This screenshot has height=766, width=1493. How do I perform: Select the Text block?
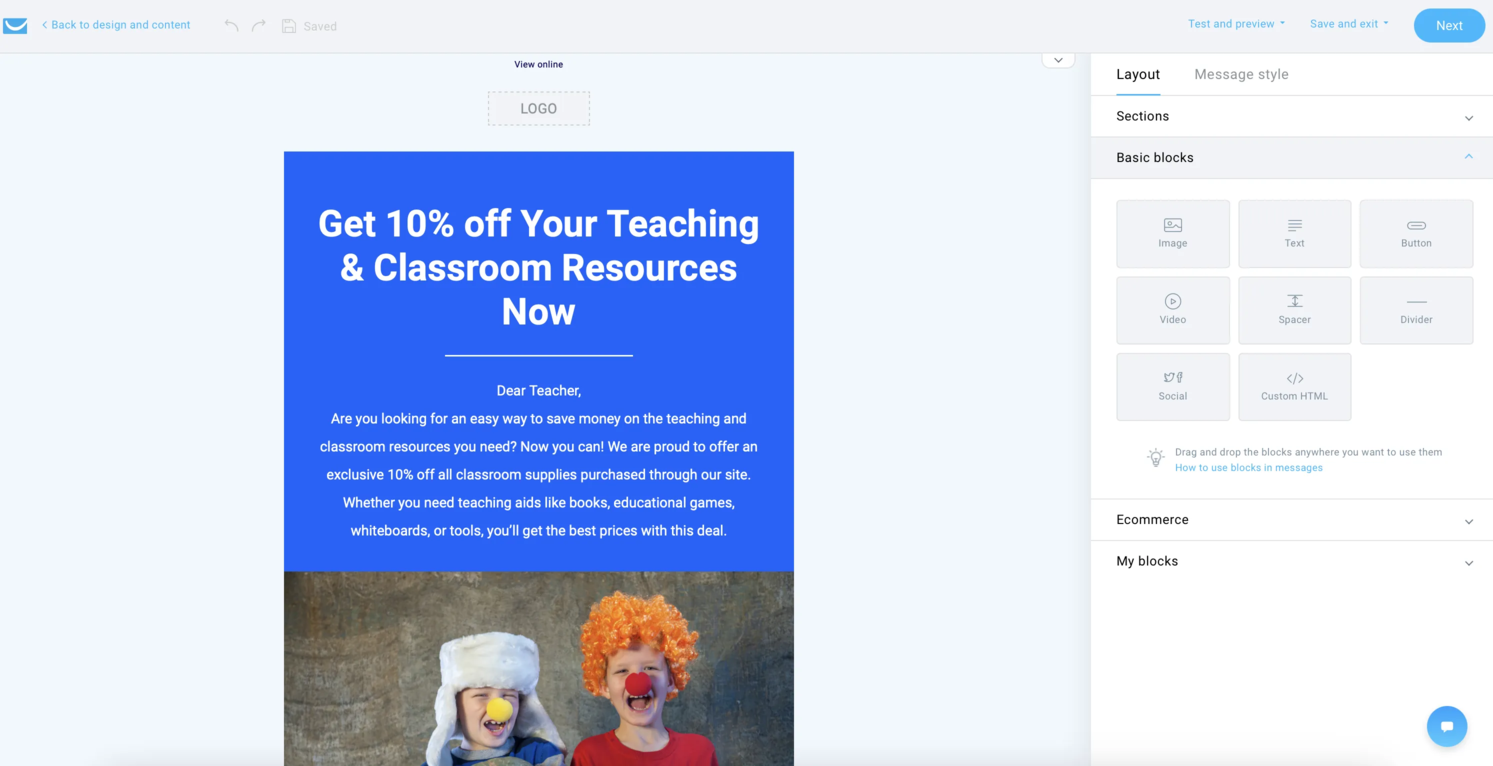[x=1294, y=233]
